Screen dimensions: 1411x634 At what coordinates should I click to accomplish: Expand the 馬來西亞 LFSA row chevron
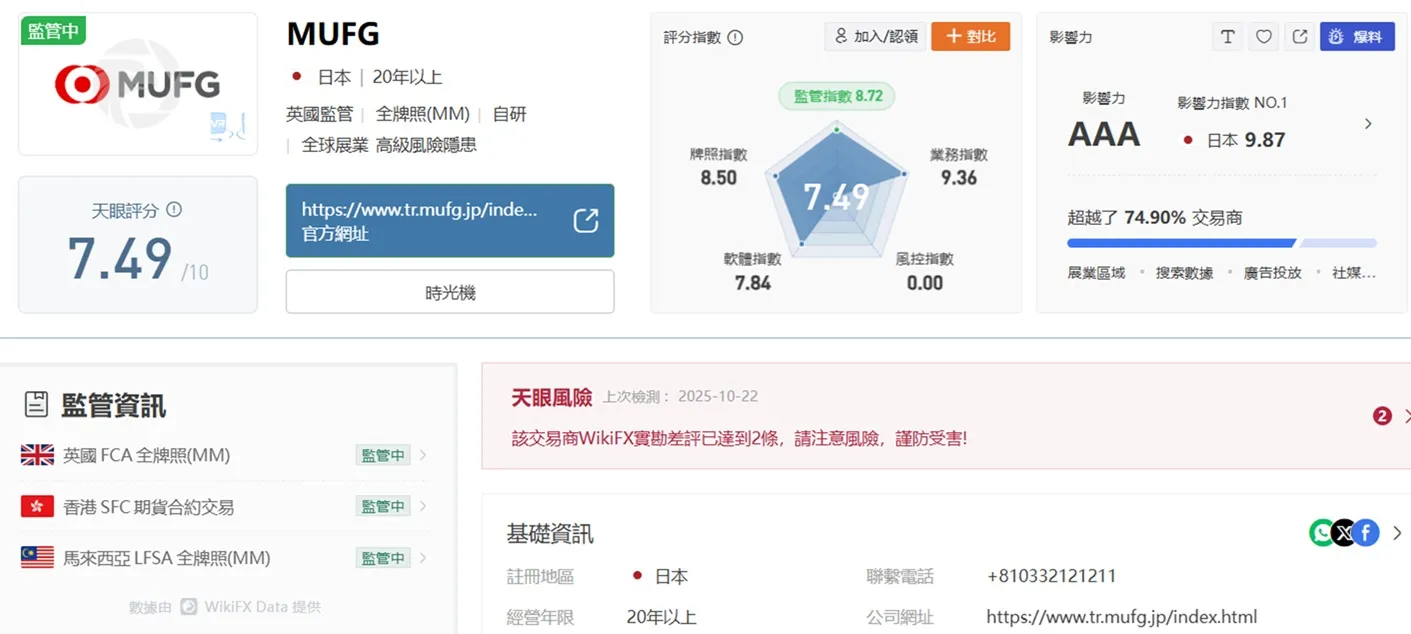(423, 558)
